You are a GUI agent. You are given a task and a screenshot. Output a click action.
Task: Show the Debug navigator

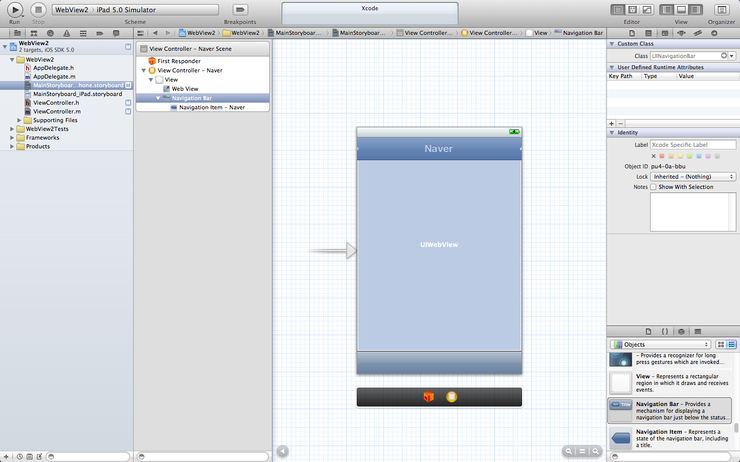[x=83, y=33]
